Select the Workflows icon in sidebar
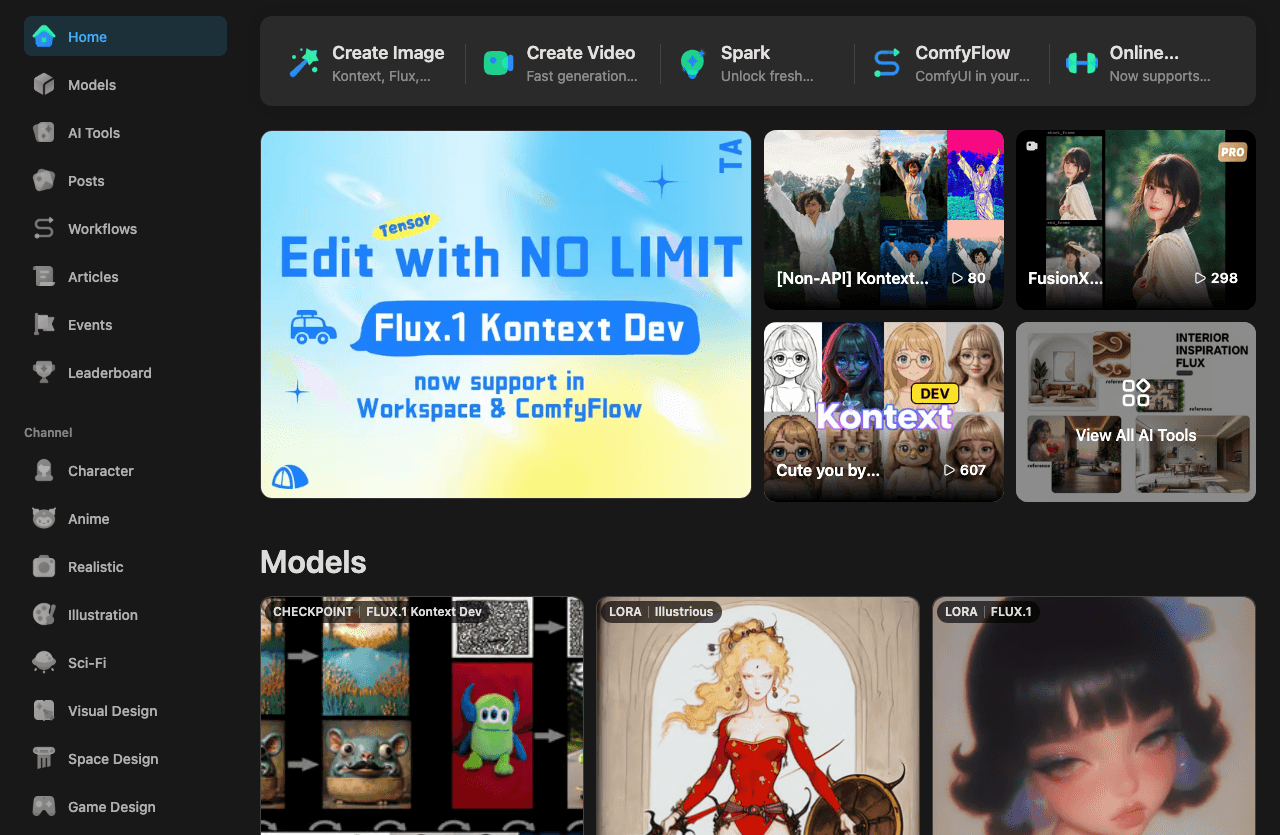Viewport: 1280px width, 835px height. coord(44,229)
